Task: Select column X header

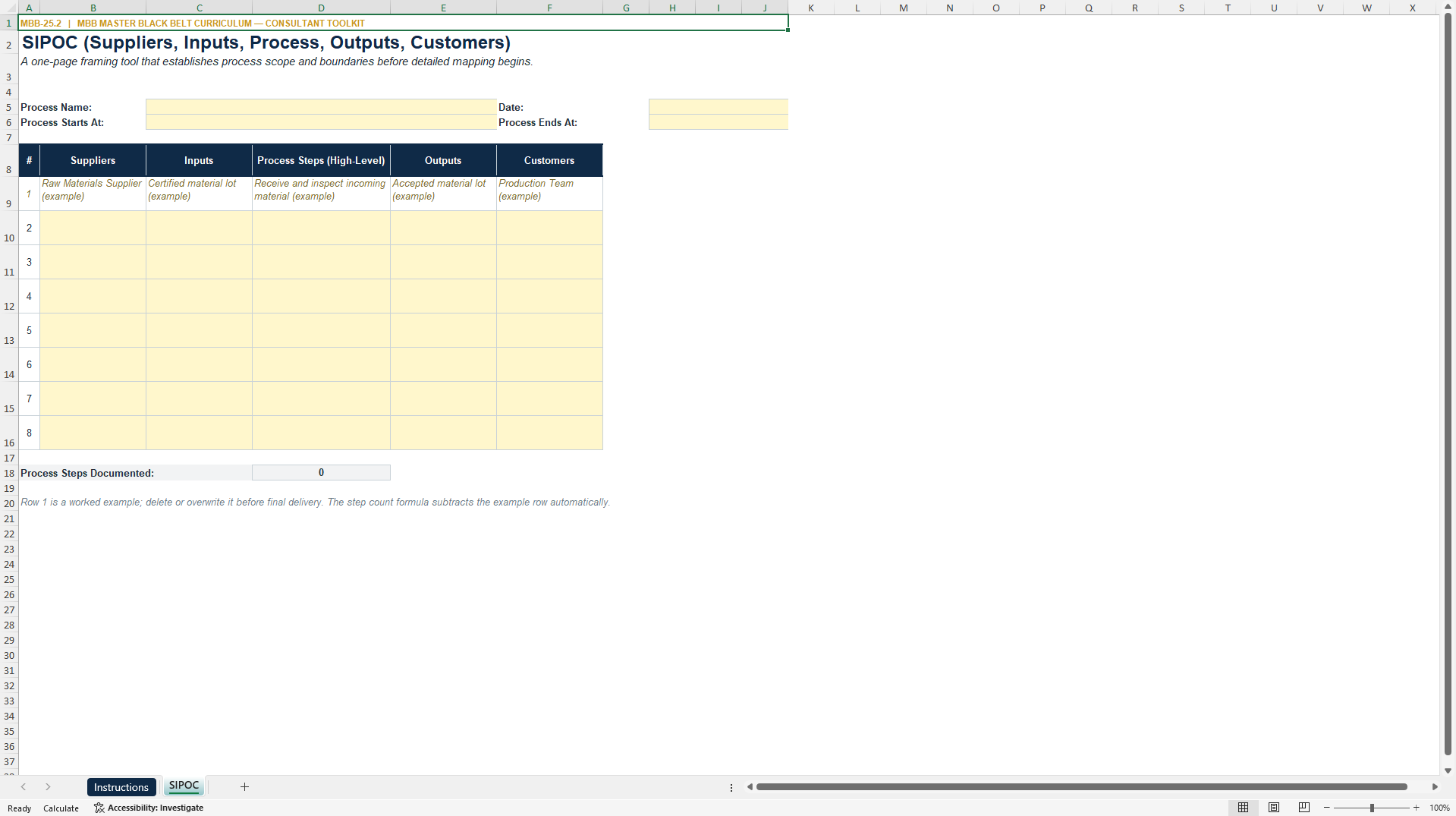Action: pos(1413,8)
